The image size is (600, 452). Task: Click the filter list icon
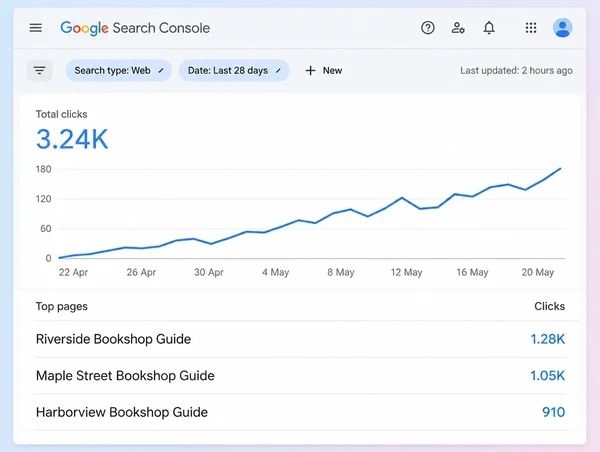click(39, 70)
